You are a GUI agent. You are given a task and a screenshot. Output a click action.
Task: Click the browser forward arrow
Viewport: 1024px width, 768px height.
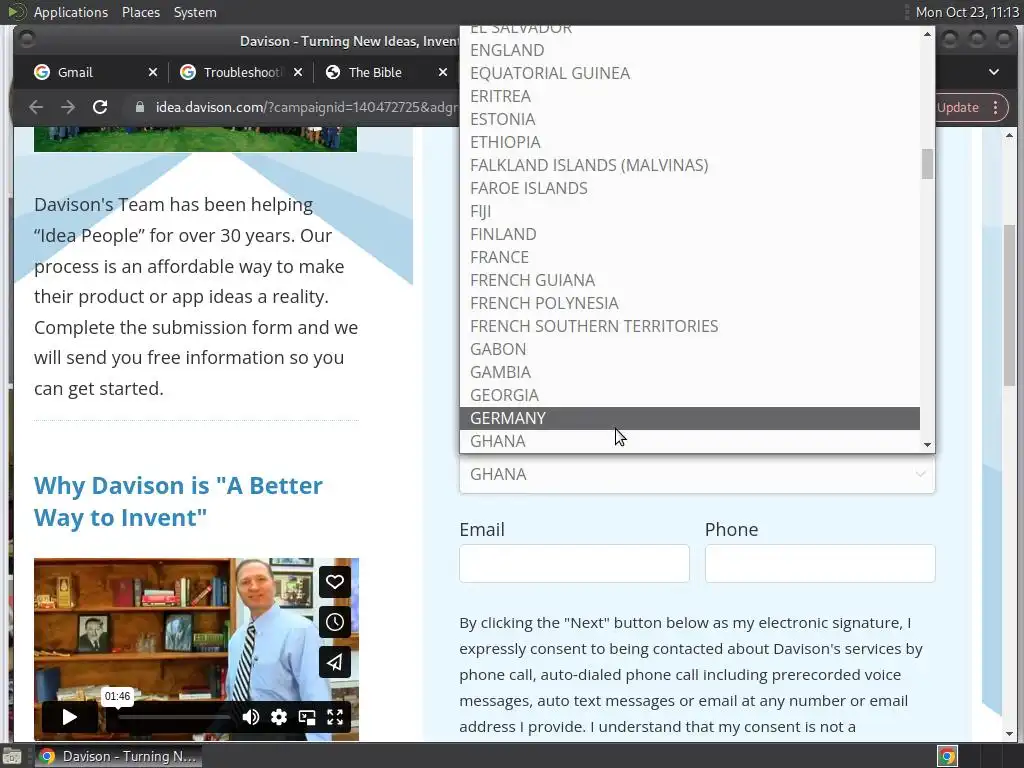pyautogui.click(x=68, y=107)
